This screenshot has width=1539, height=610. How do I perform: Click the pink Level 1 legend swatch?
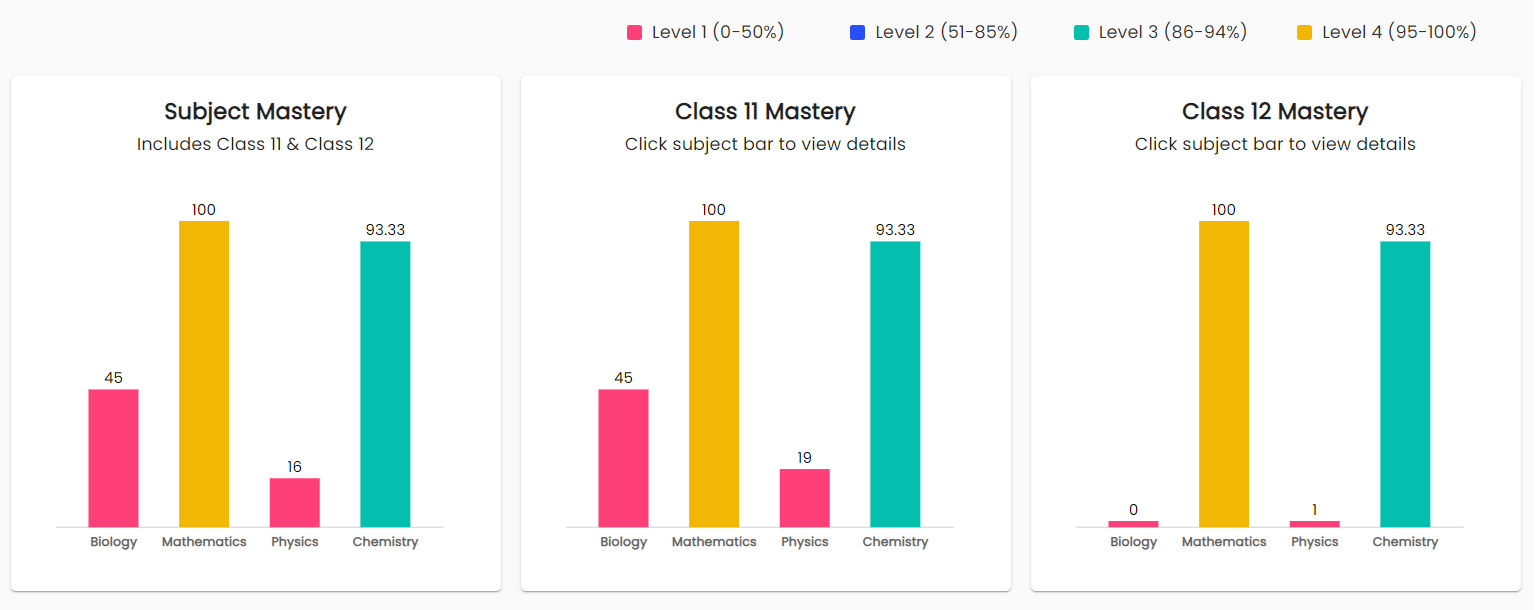634,33
